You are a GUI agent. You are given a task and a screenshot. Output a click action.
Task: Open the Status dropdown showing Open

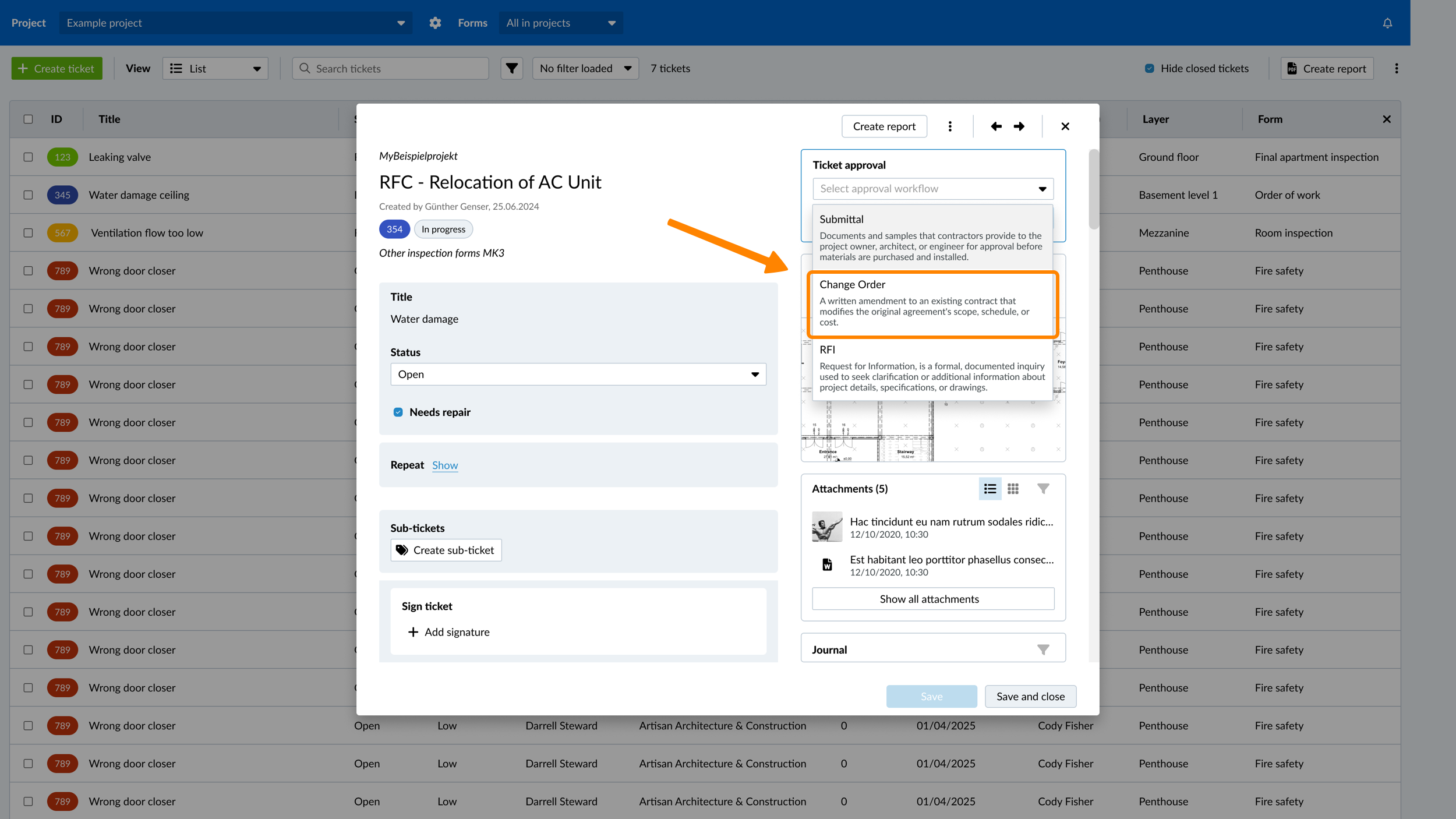point(578,374)
